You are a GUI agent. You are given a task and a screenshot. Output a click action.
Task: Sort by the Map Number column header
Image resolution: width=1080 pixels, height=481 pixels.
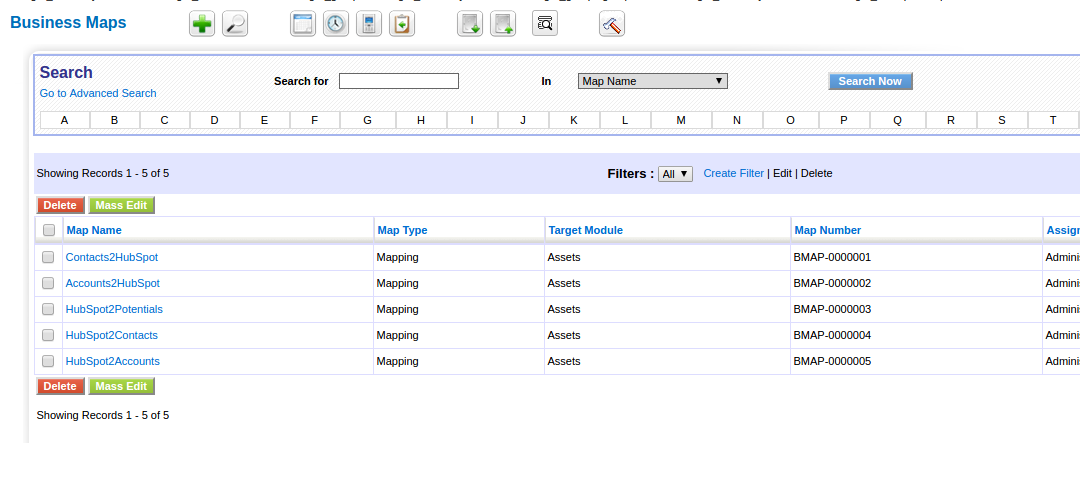tap(827, 230)
